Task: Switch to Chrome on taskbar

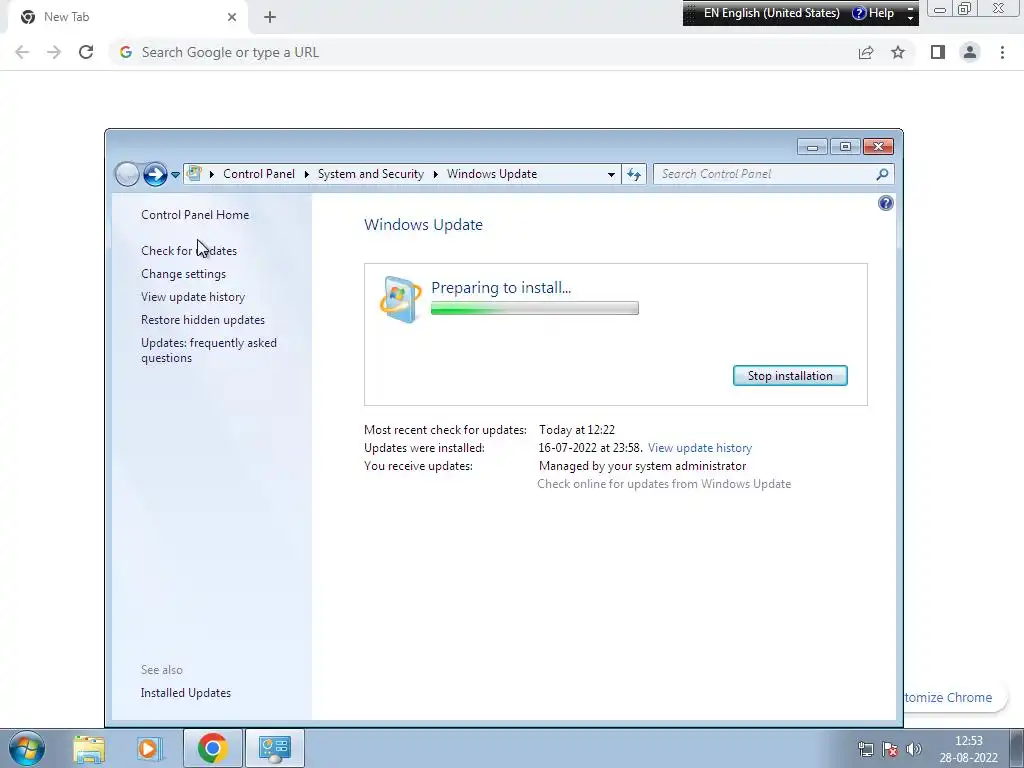Action: pos(212,748)
